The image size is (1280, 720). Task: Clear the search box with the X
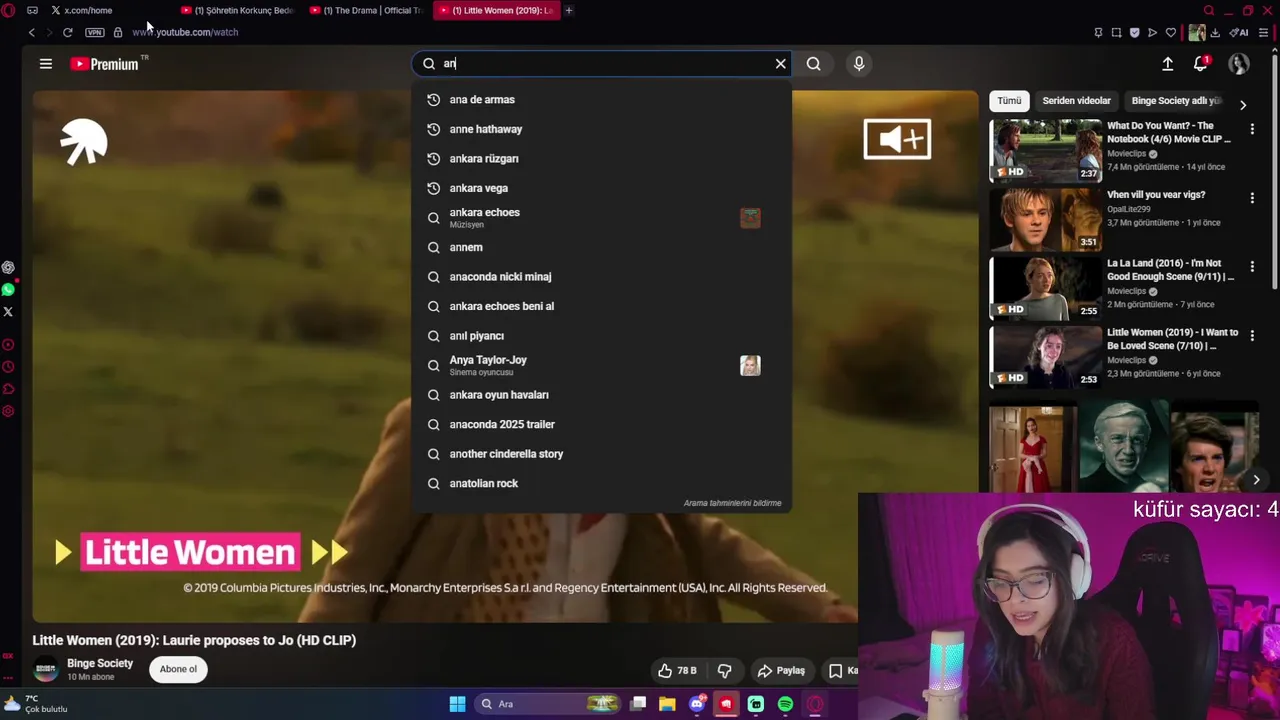(x=781, y=64)
